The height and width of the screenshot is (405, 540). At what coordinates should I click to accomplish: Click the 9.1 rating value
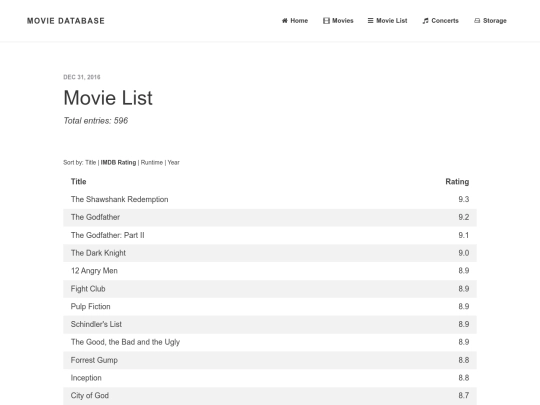[x=464, y=235]
